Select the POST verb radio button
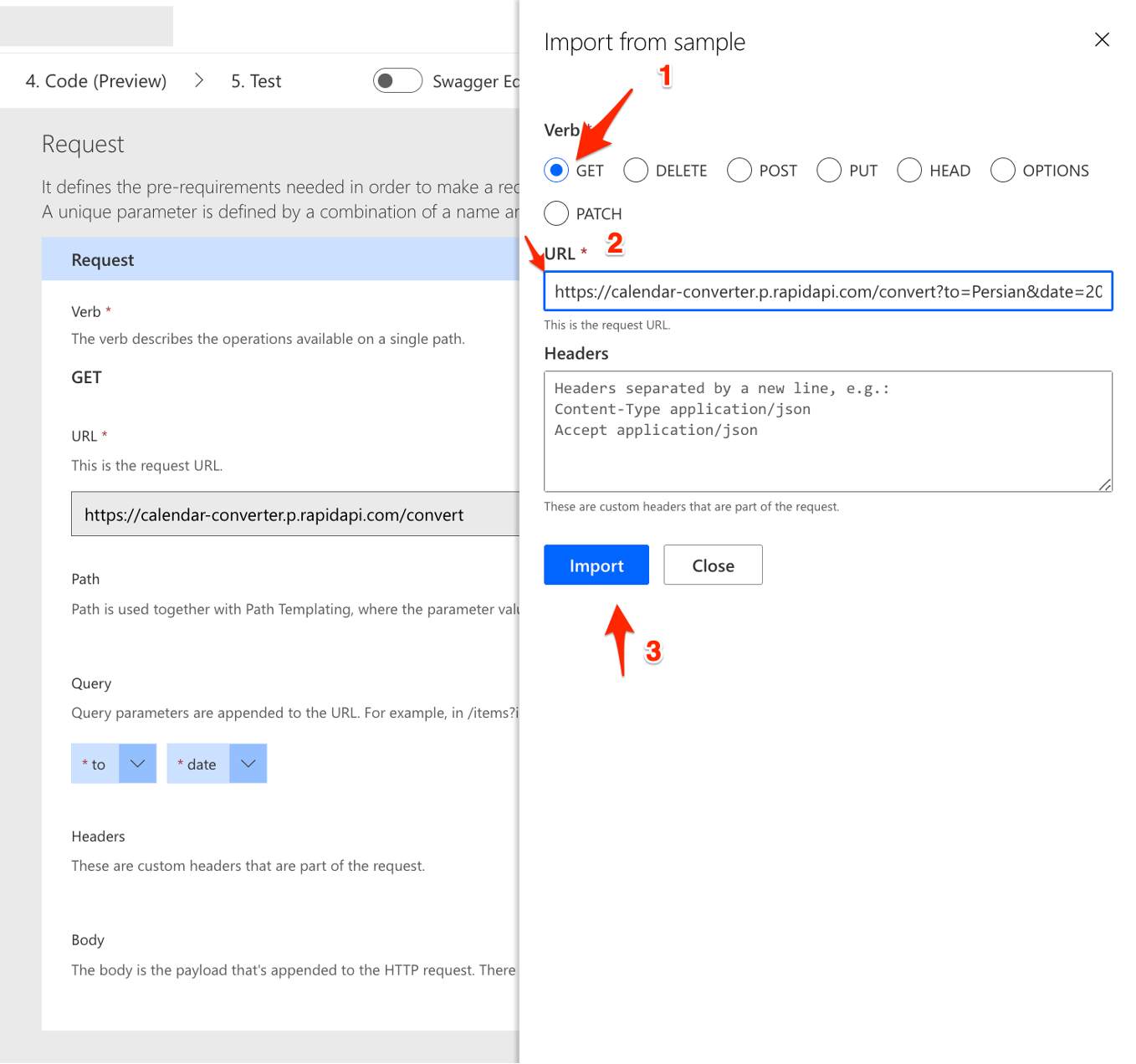 739,170
